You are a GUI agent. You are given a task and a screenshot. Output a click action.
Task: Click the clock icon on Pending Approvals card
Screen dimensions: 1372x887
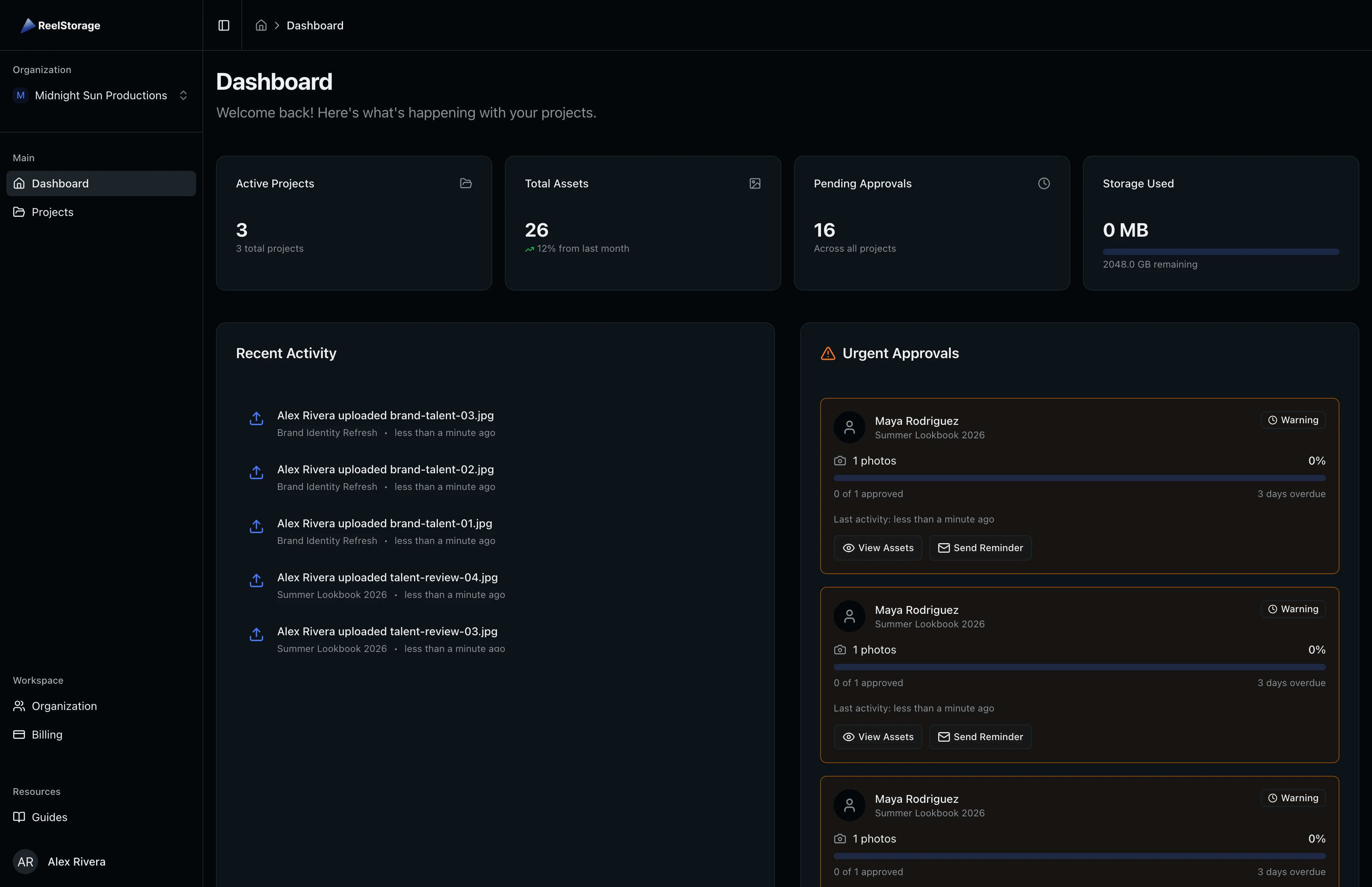coord(1044,183)
